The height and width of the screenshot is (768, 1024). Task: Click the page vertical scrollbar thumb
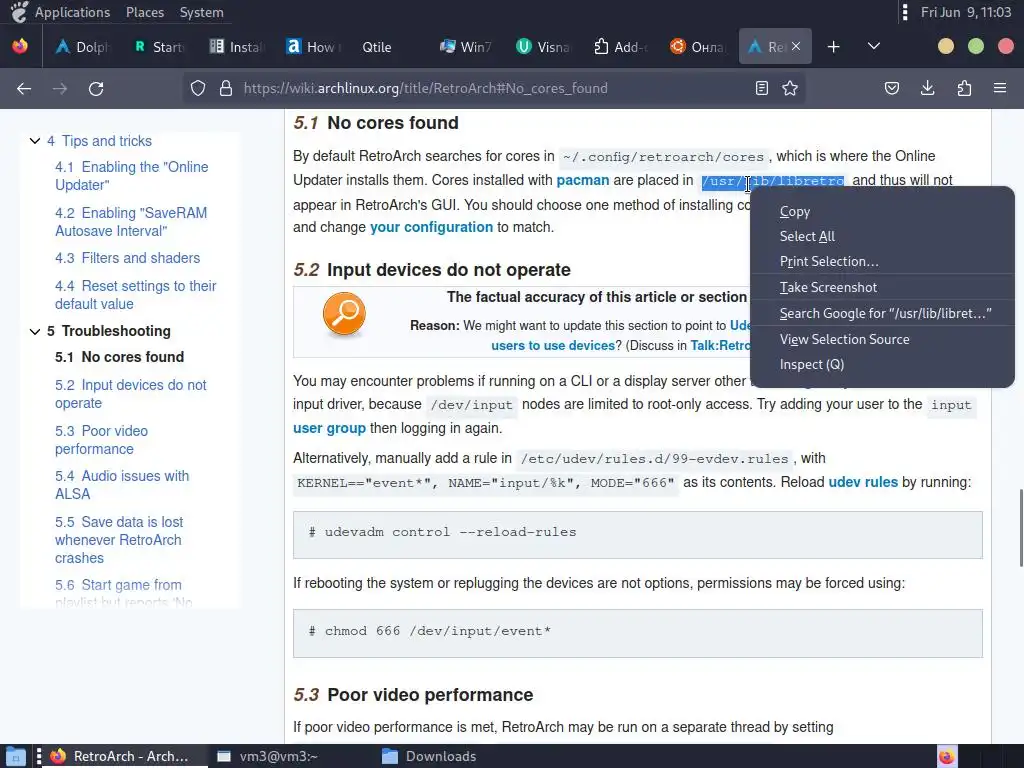click(x=1021, y=528)
